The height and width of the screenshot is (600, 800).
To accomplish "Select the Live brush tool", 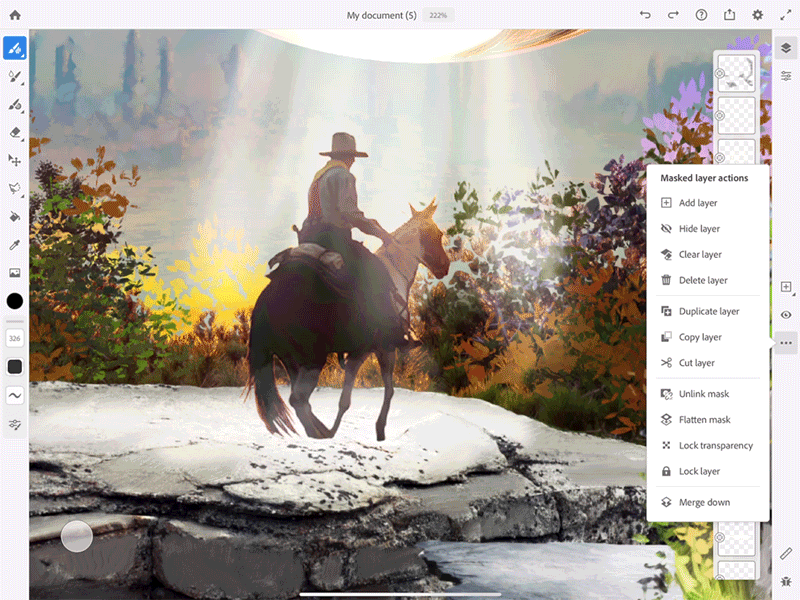I will pos(15,46).
